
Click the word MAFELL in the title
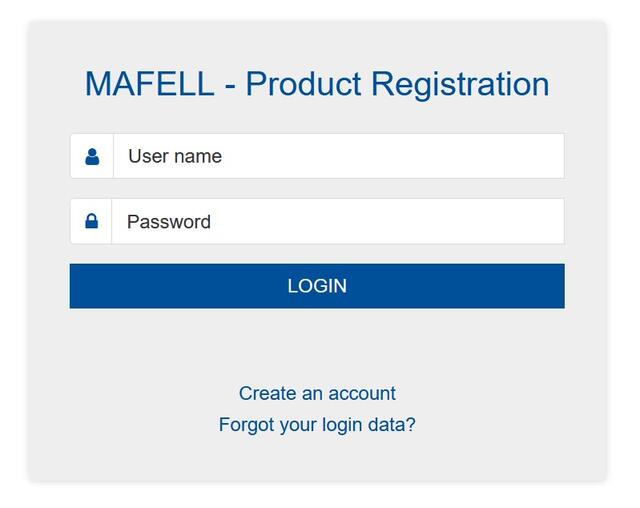pyautogui.click(x=149, y=84)
